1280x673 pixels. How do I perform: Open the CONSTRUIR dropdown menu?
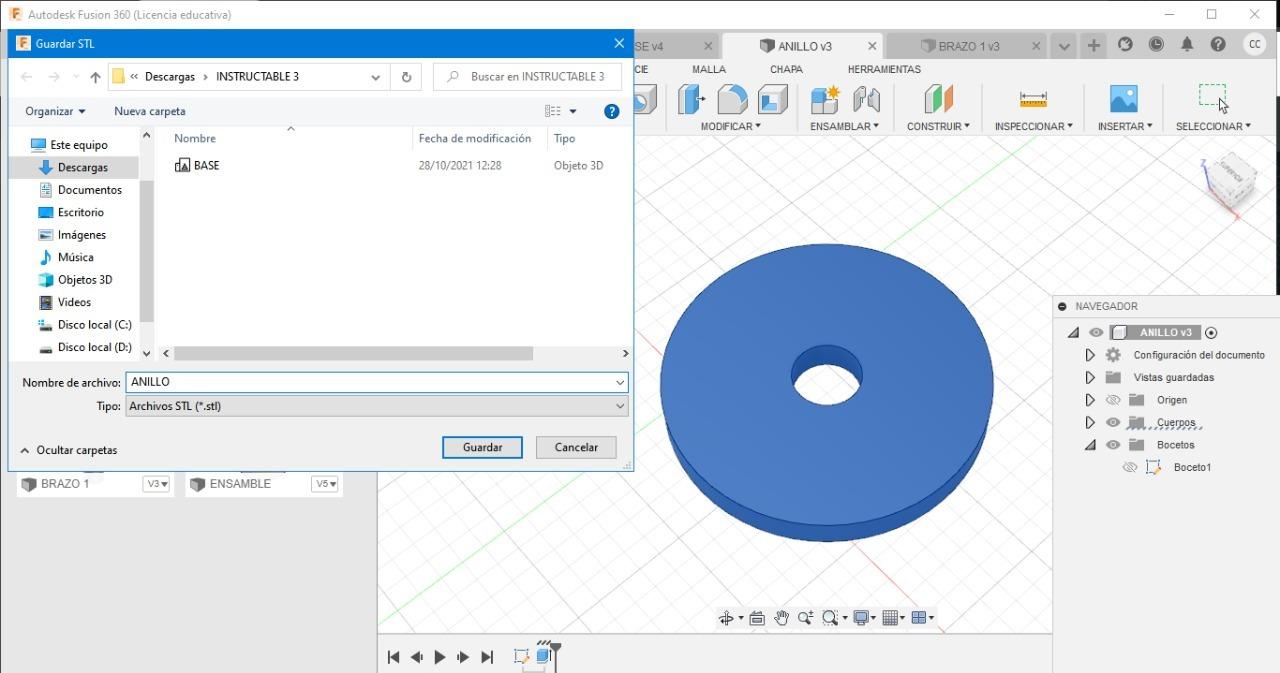click(x=938, y=126)
